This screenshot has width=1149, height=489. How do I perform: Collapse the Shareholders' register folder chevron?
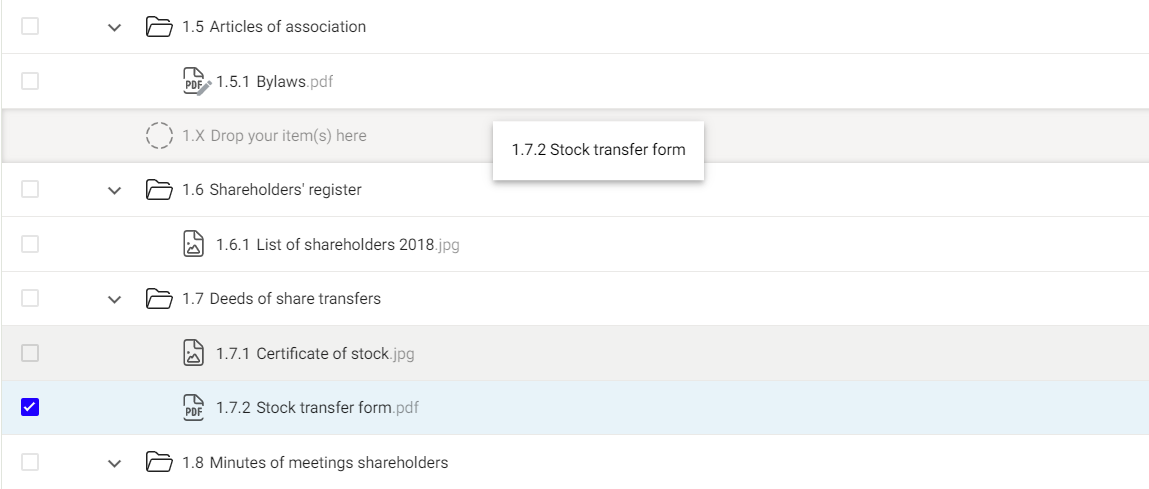point(114,190)
